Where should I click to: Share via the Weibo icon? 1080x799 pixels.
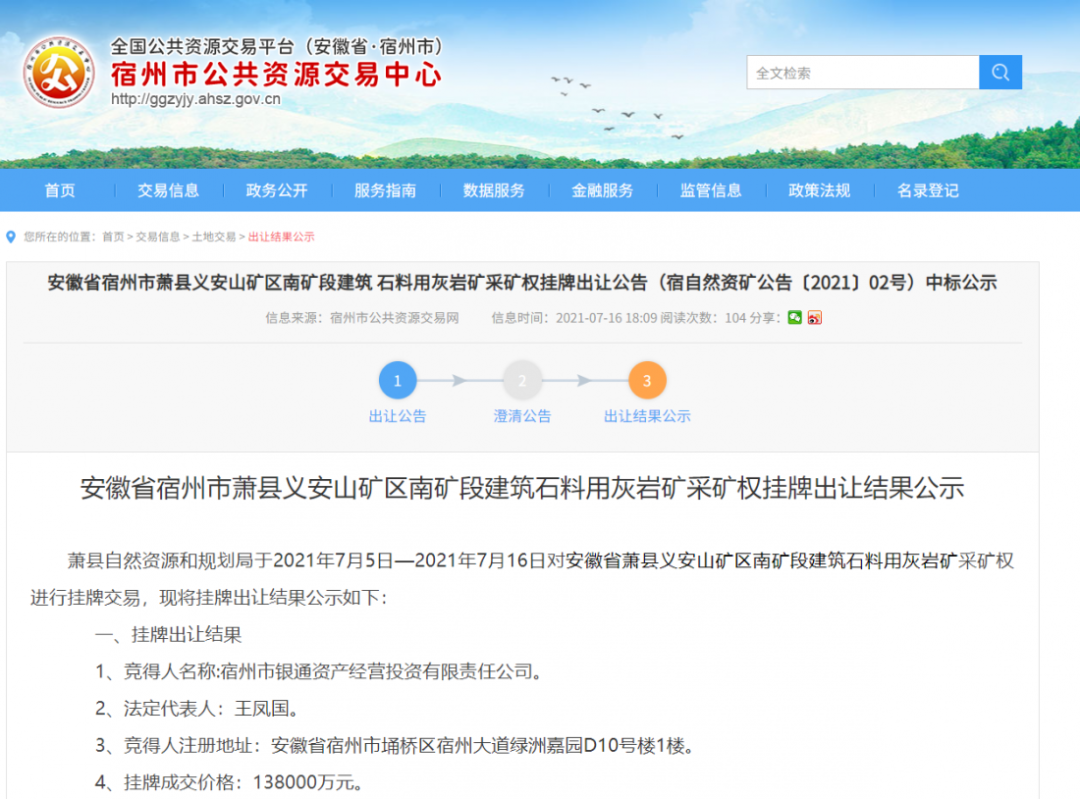point(815,318)
